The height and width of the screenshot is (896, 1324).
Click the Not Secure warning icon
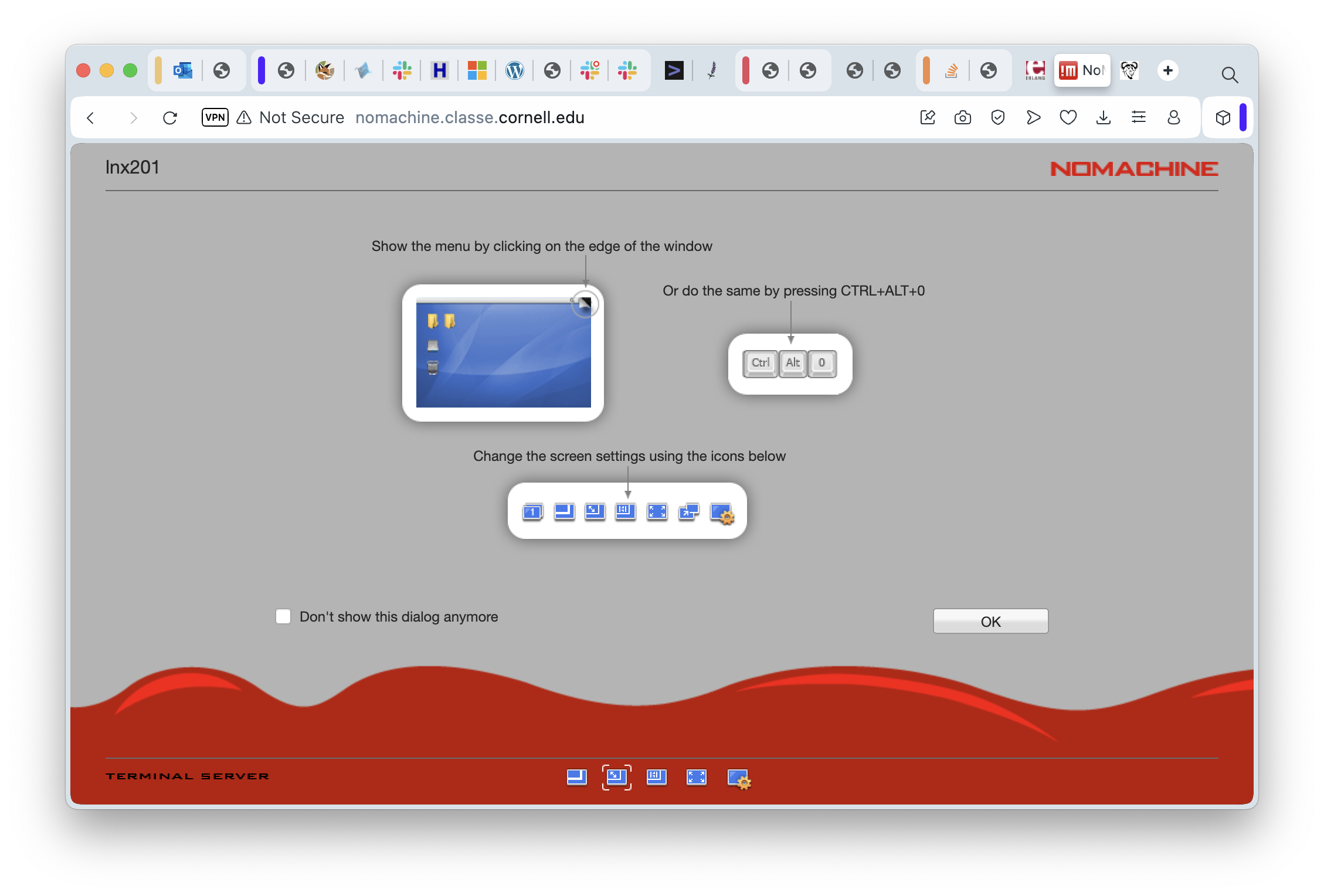[x=244, y=118]
